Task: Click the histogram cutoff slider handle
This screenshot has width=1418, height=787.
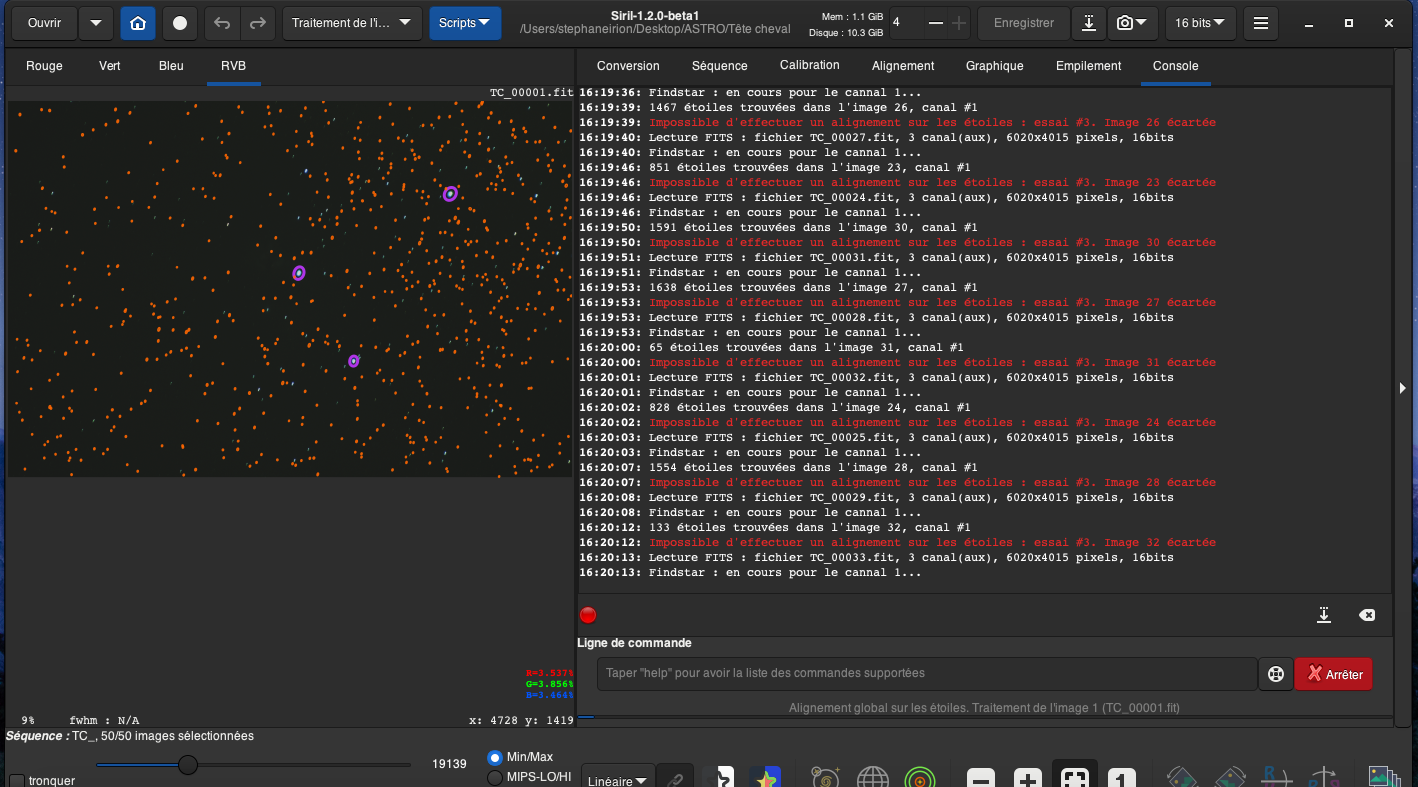Action: click(187, 765)
